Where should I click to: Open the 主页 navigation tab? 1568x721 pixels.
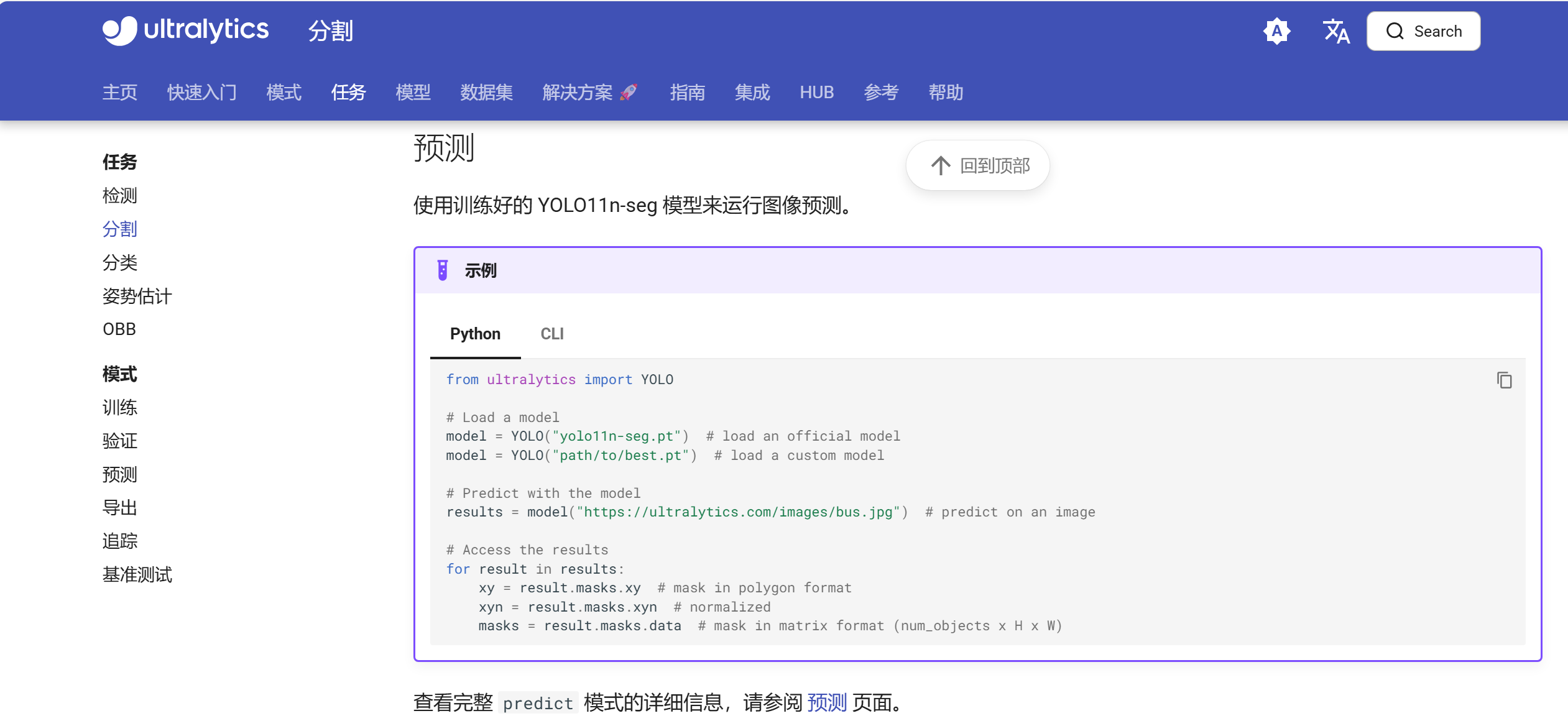[x=120, y=92]
